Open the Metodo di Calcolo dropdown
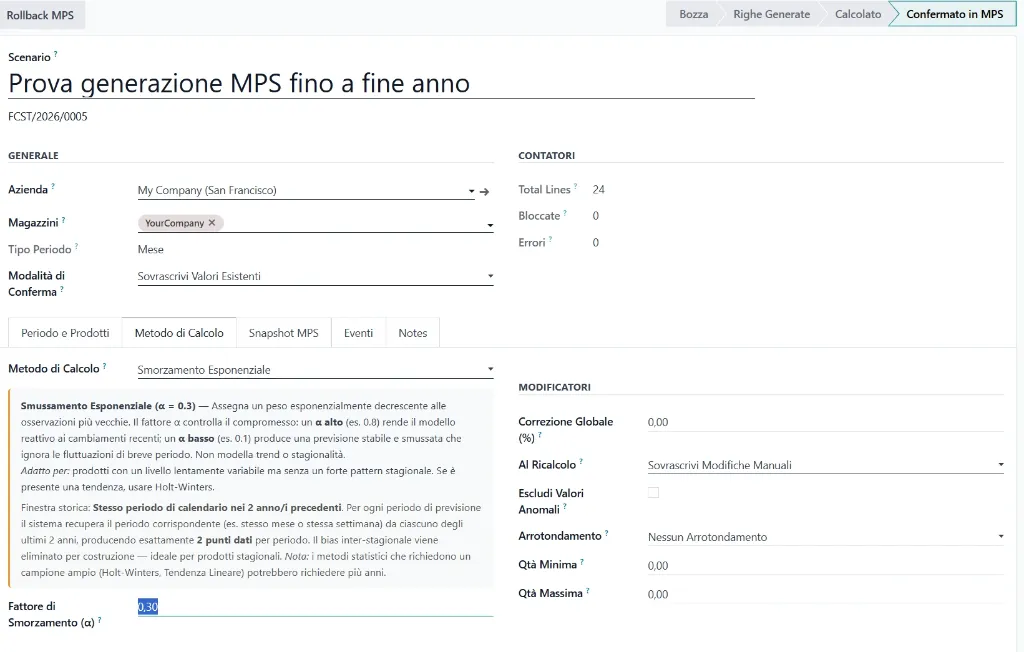 (x=490, y=369)
